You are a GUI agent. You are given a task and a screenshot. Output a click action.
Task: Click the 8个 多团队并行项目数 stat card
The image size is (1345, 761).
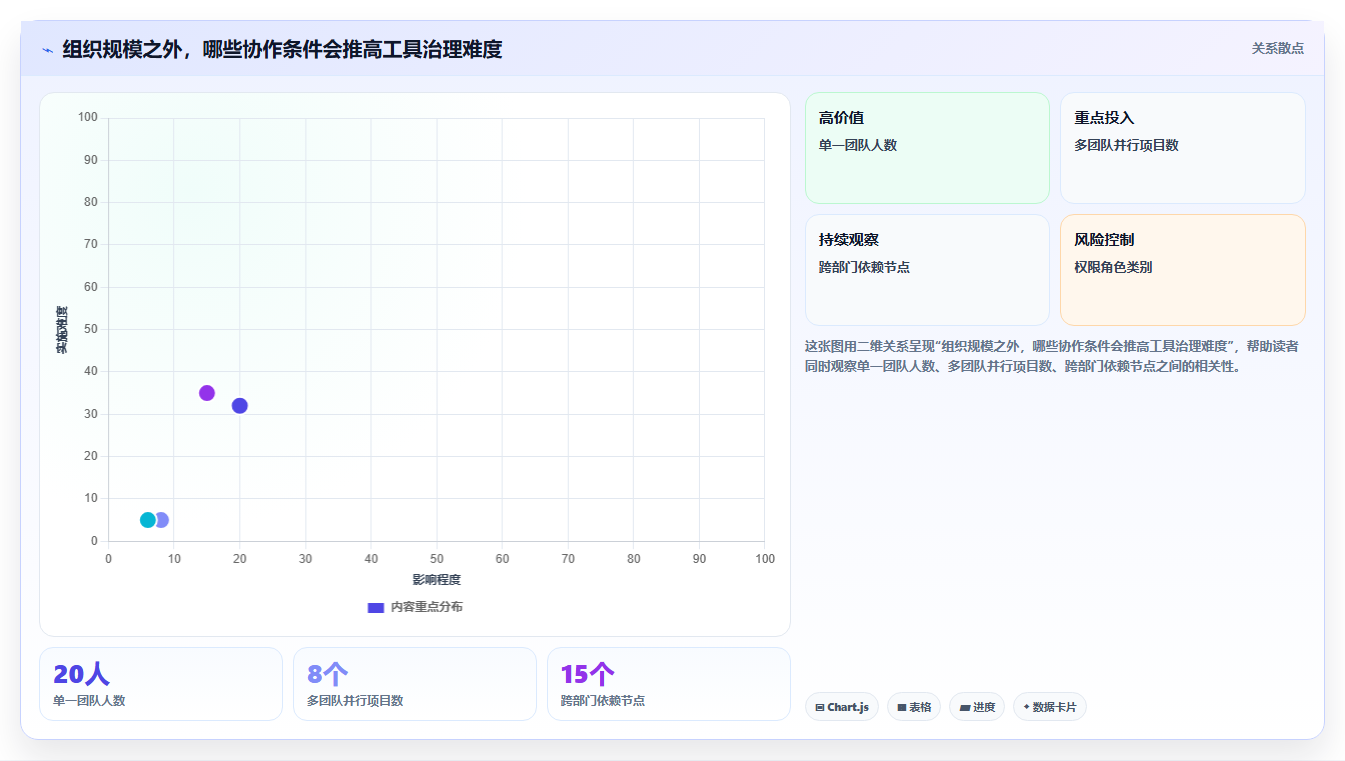tap(415, 684)
